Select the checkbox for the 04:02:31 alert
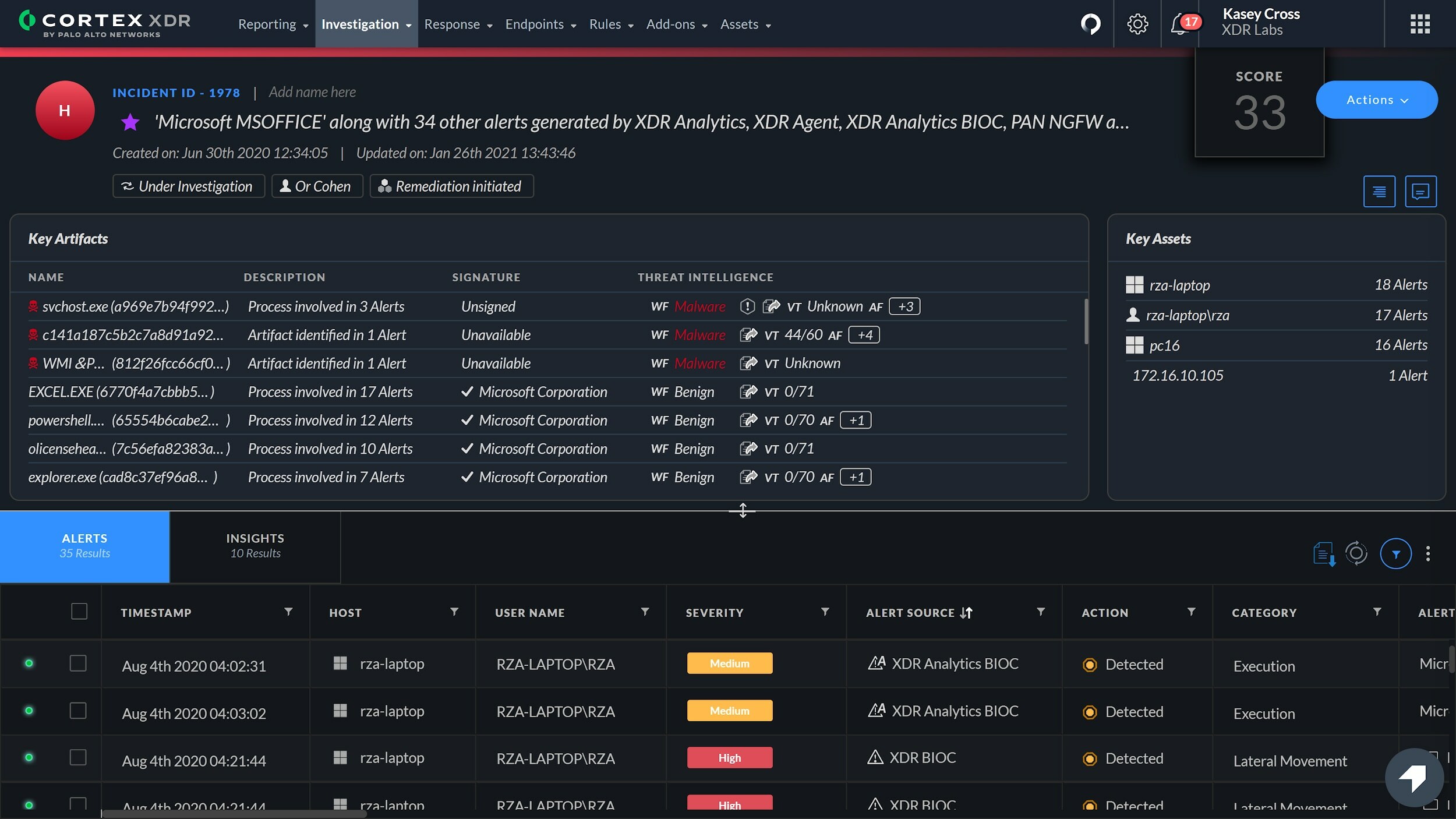 78,663
